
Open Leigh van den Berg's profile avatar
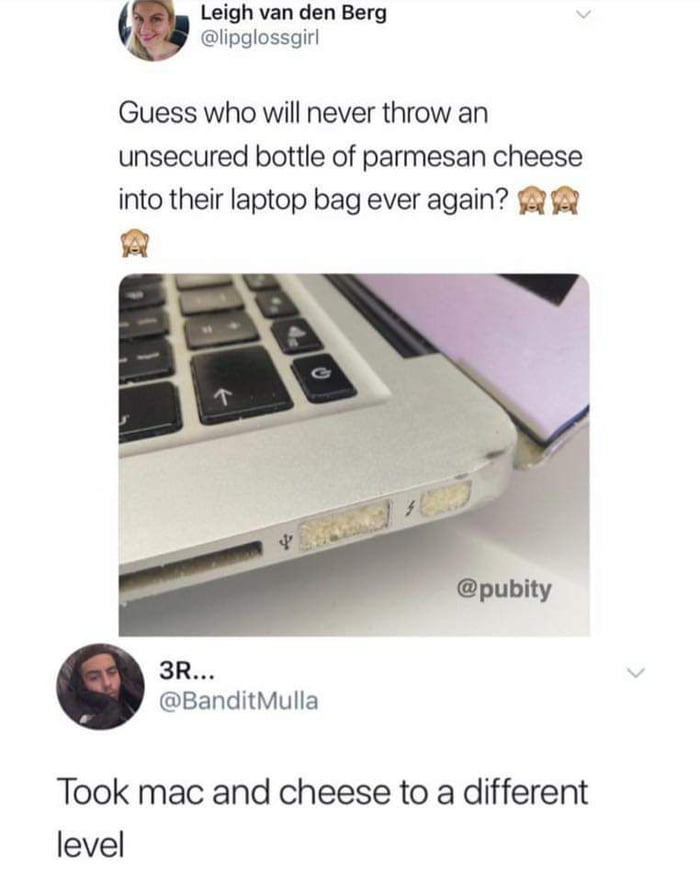tap(154, 28)
